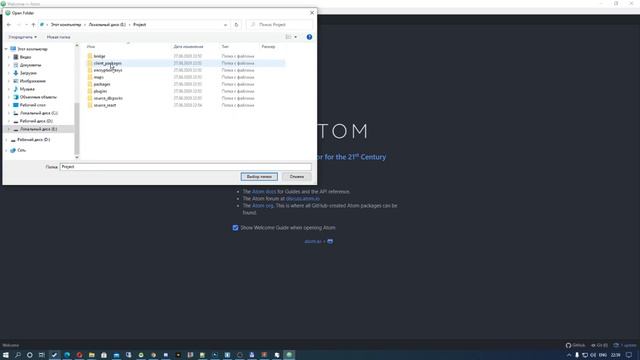Select Объемные объекты in the navigation tree

click(38, 97)
